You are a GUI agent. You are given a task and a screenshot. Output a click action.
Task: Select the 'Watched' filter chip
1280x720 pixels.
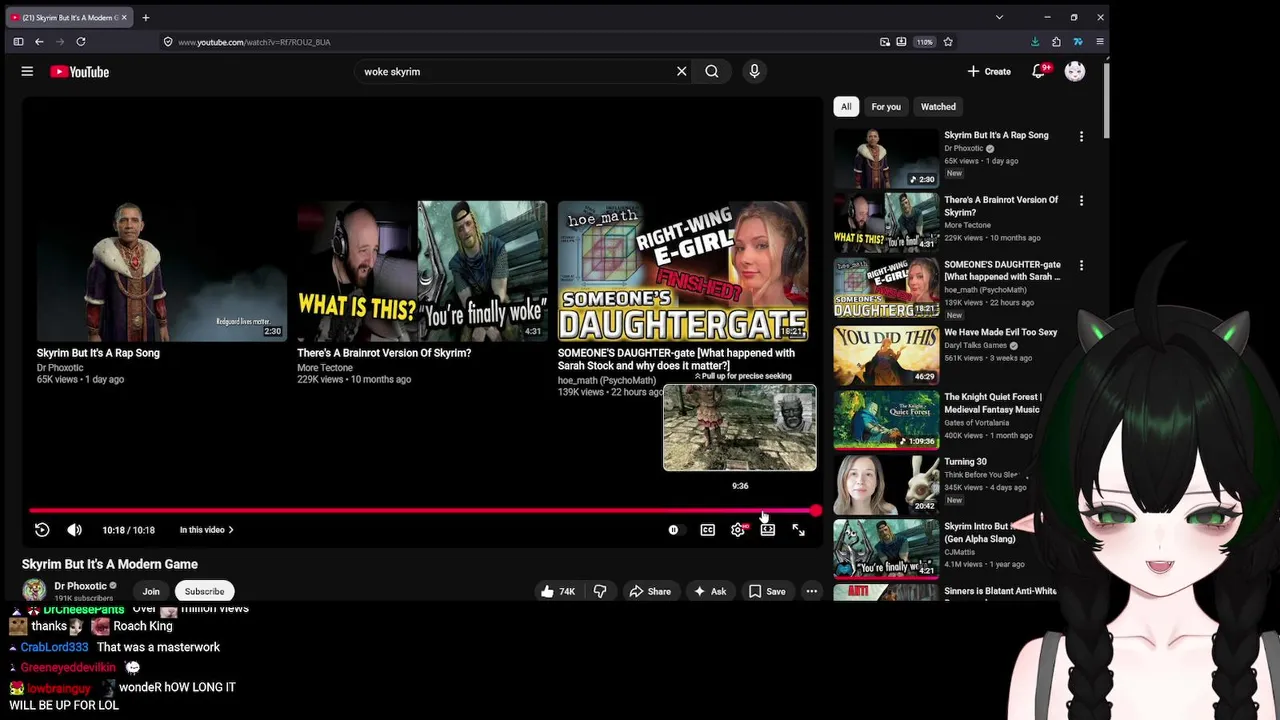pyautogui.click(x=938, y=106)
